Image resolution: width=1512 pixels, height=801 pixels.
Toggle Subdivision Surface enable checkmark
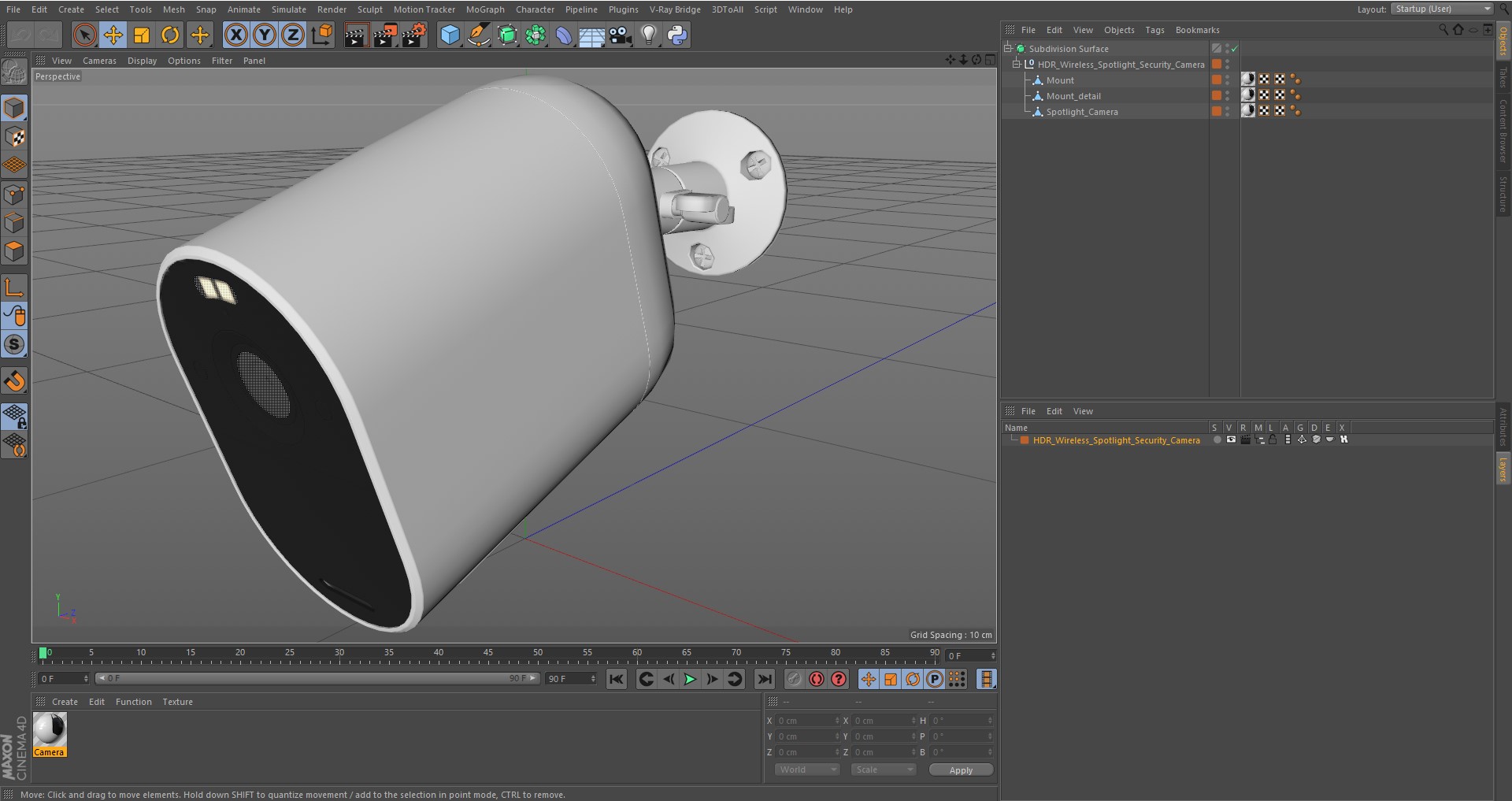[1235, 49]
